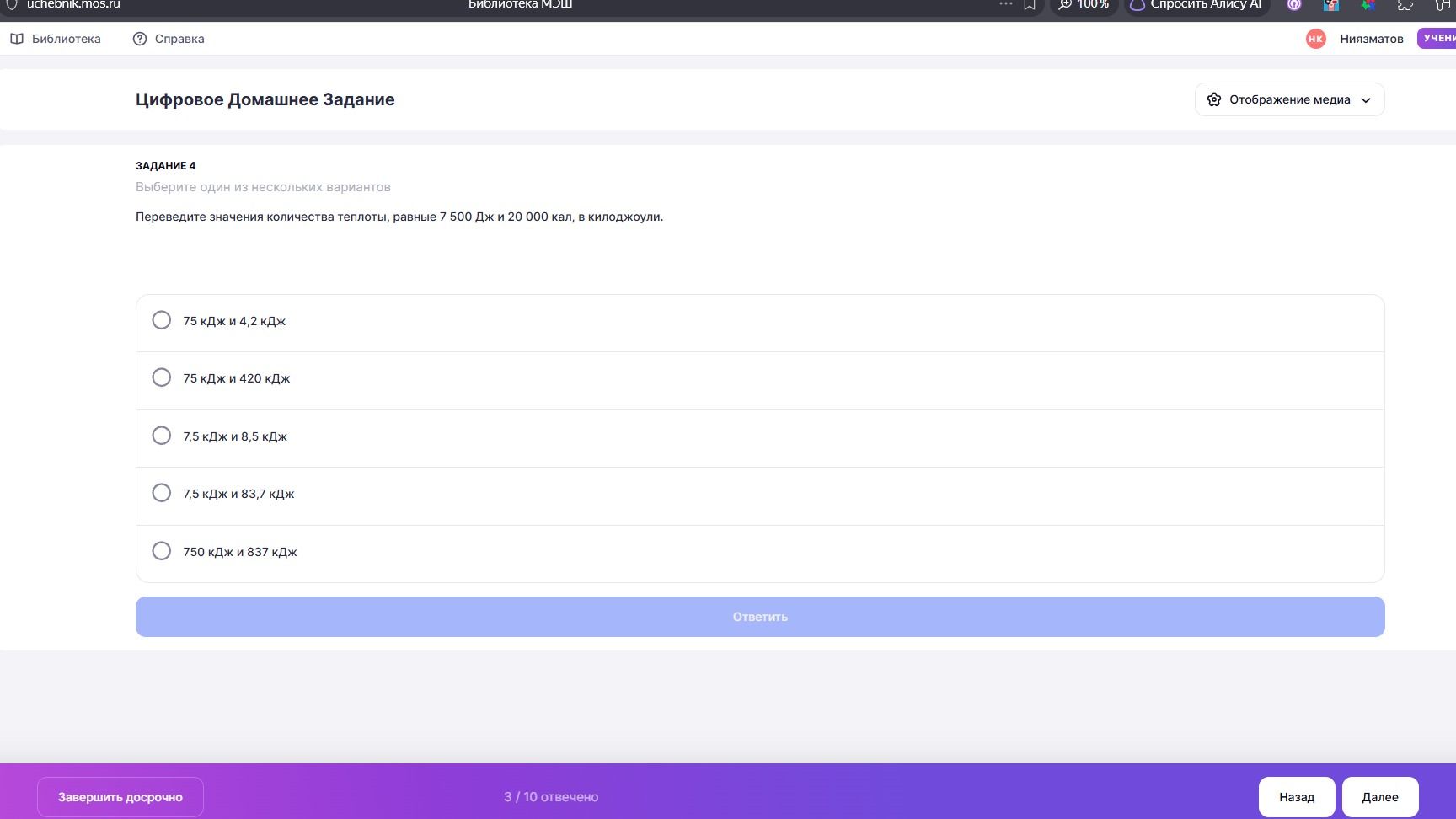
Task: Select answer 75 кДж и 4,2 кДж
Action: tap(760, 321)
